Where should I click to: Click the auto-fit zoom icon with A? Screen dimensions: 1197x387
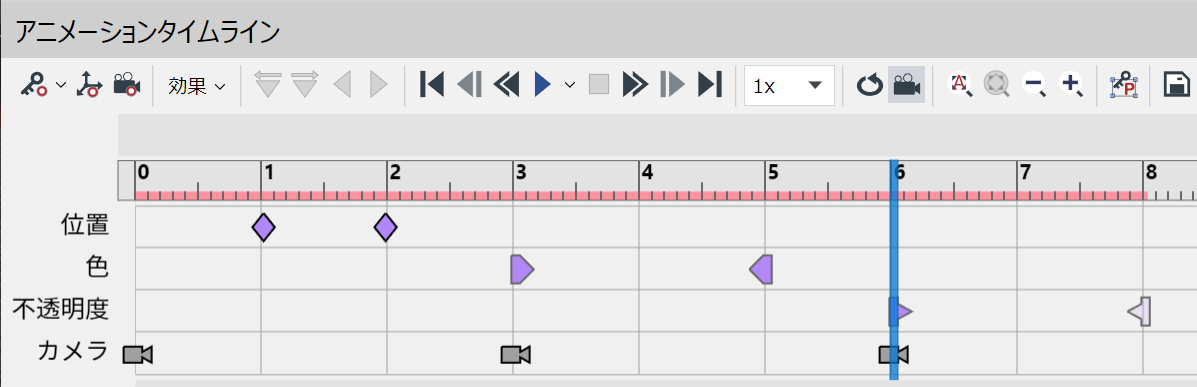click(x=960, y=85)
